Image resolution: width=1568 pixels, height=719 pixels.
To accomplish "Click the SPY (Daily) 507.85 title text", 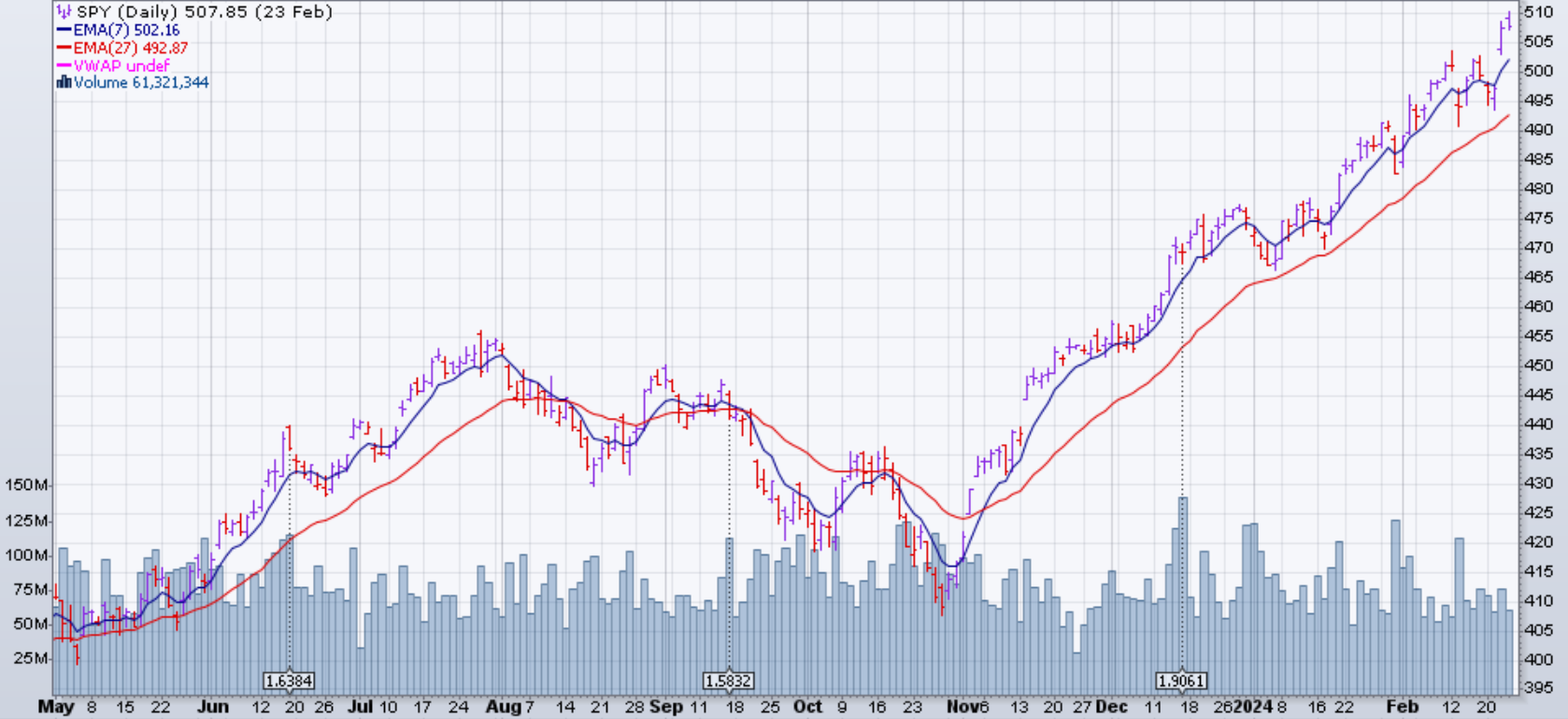I will pos(204,12).
